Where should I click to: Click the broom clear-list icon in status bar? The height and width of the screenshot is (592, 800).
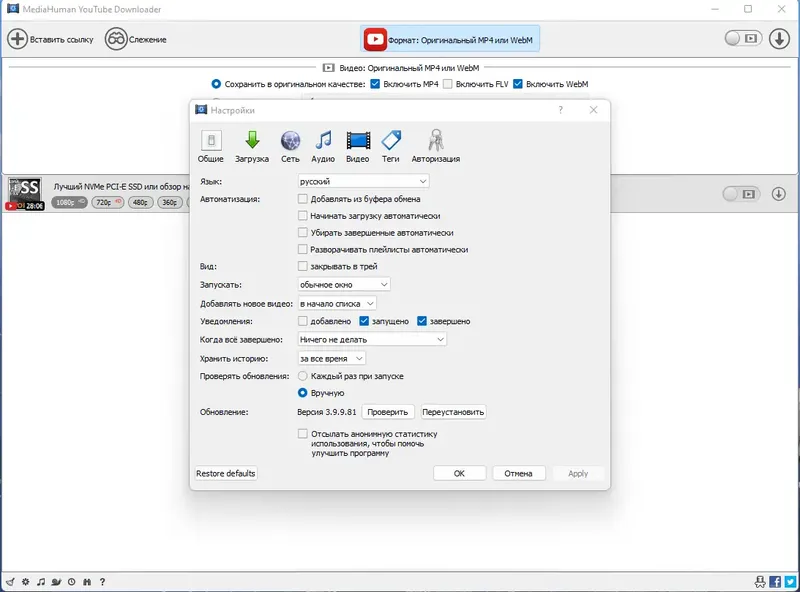click(x=10, y=582)
